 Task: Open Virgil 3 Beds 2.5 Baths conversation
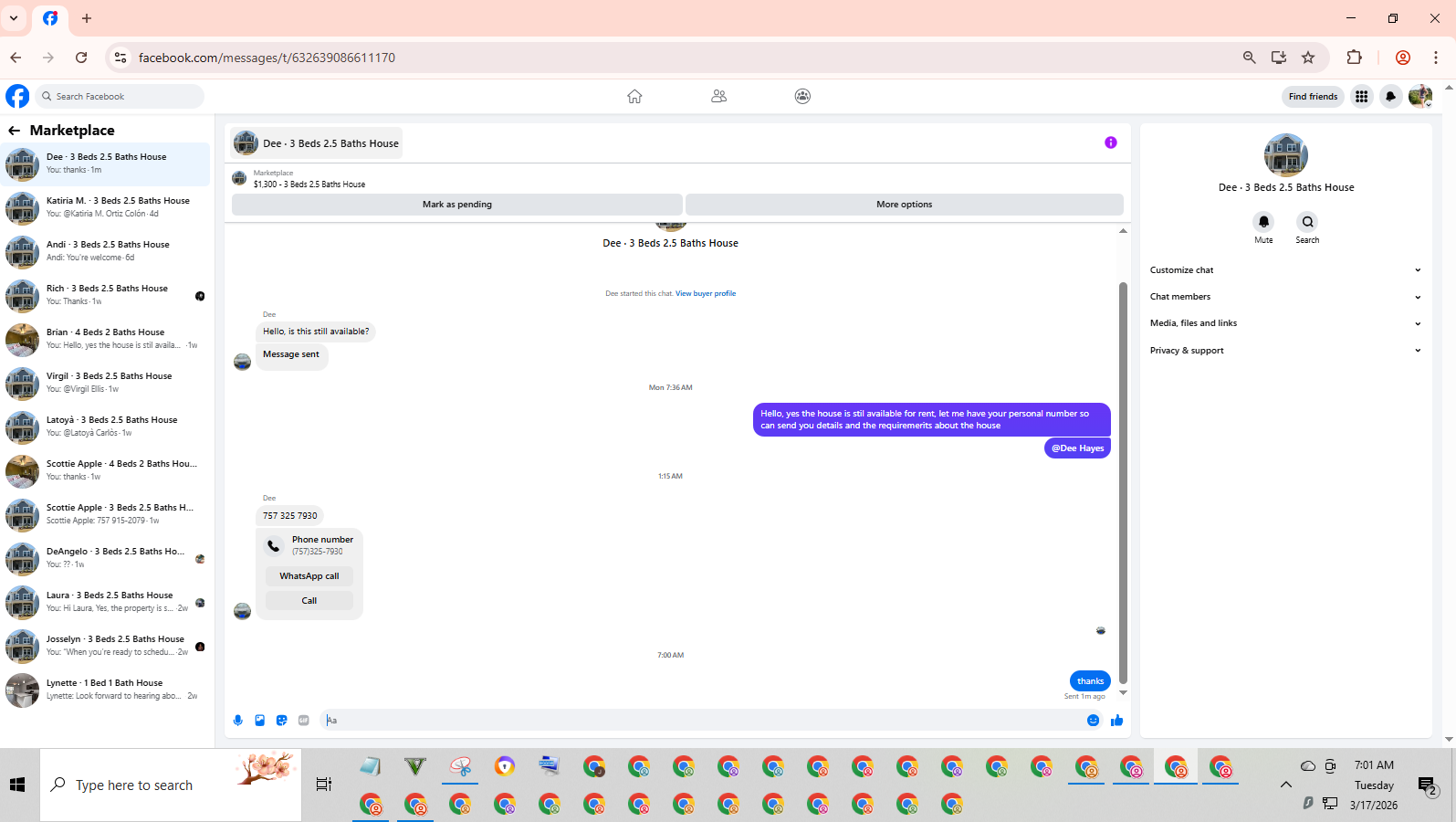click(x=106, y=383)
